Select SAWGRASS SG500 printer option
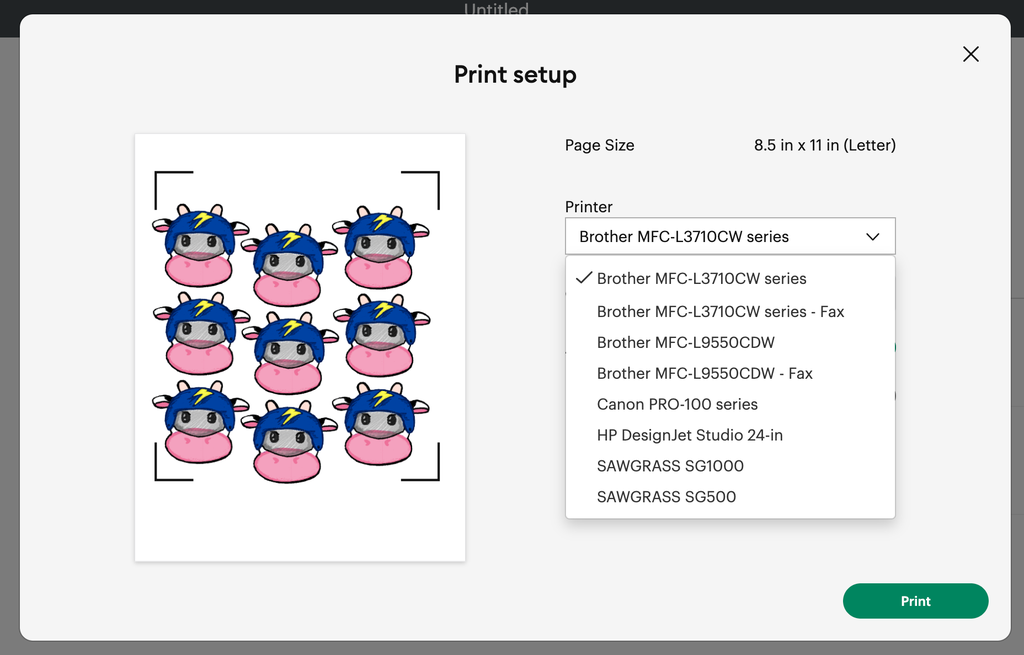The height and width of the screenshot is (655, 1024). click(666, 497)
